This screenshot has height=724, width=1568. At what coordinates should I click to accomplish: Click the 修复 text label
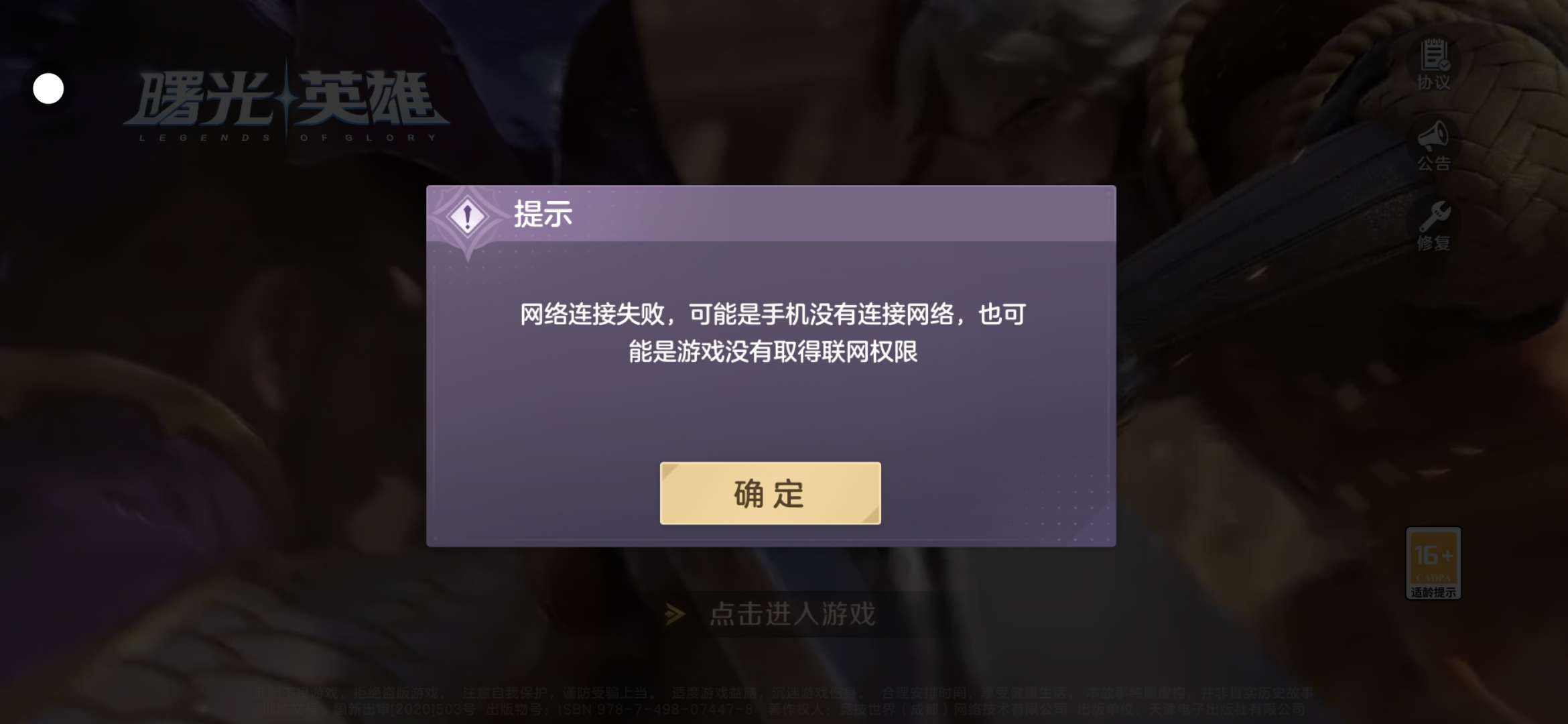[1434, 243]
